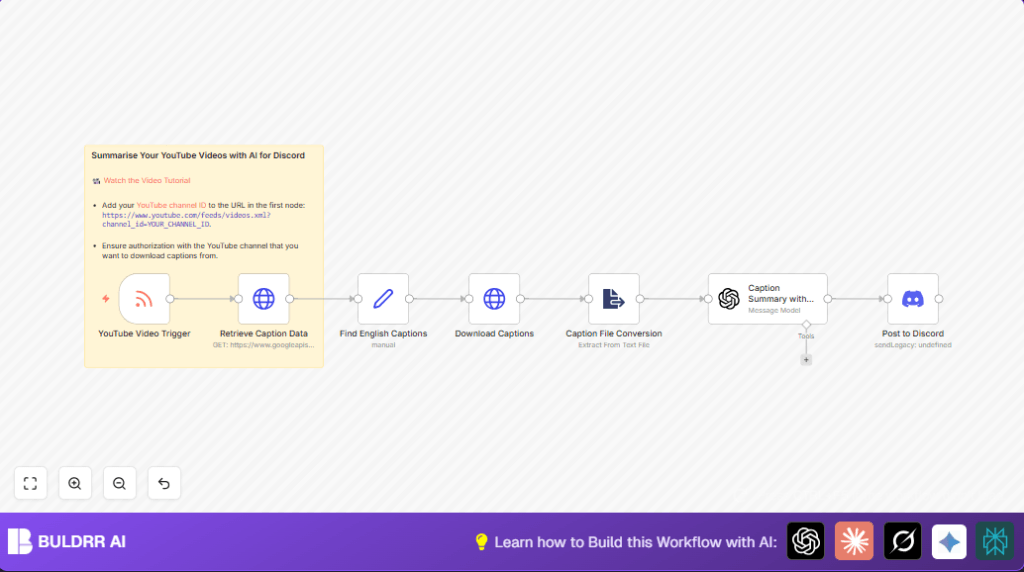This screenshot has height=572, width=1024.
Task: Click the lightbulb icon in banner
Action: [481, 541]
